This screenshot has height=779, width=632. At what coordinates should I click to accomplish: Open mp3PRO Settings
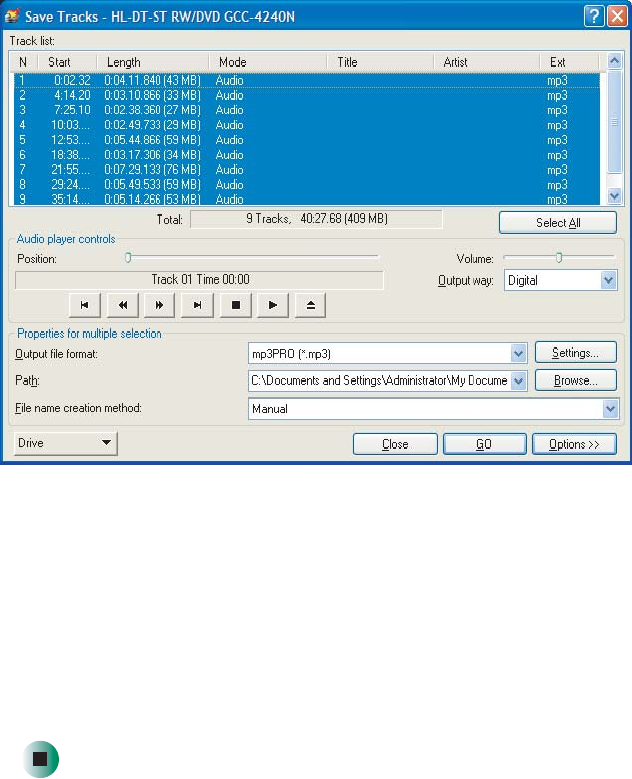coord(576,353)
